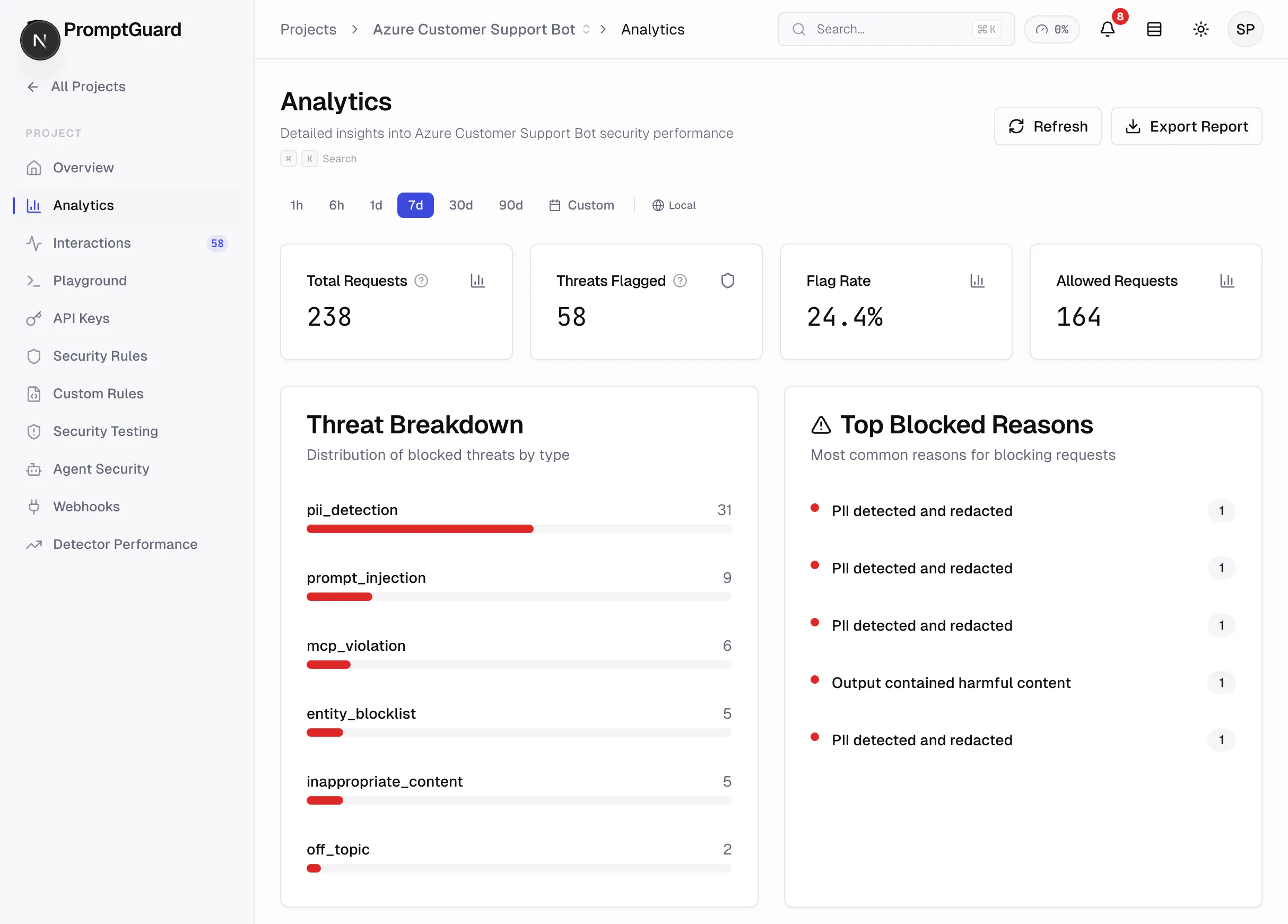Click the Refresh button

click(1048, 126)
